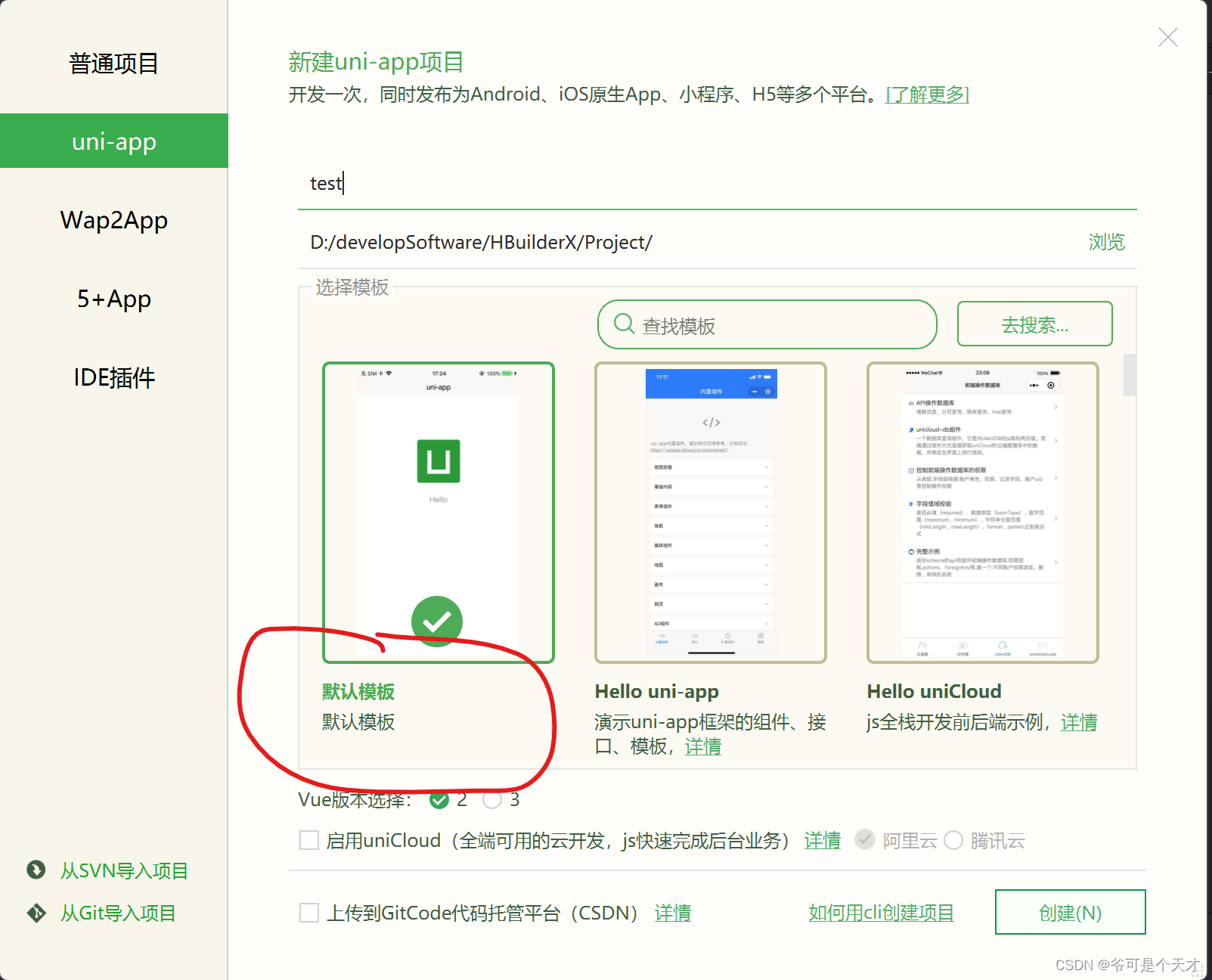The height and width of the screenshot is (980, 1212).
Task: Select the Hello uni-app template thumbnail
Action: coord(711,513)
